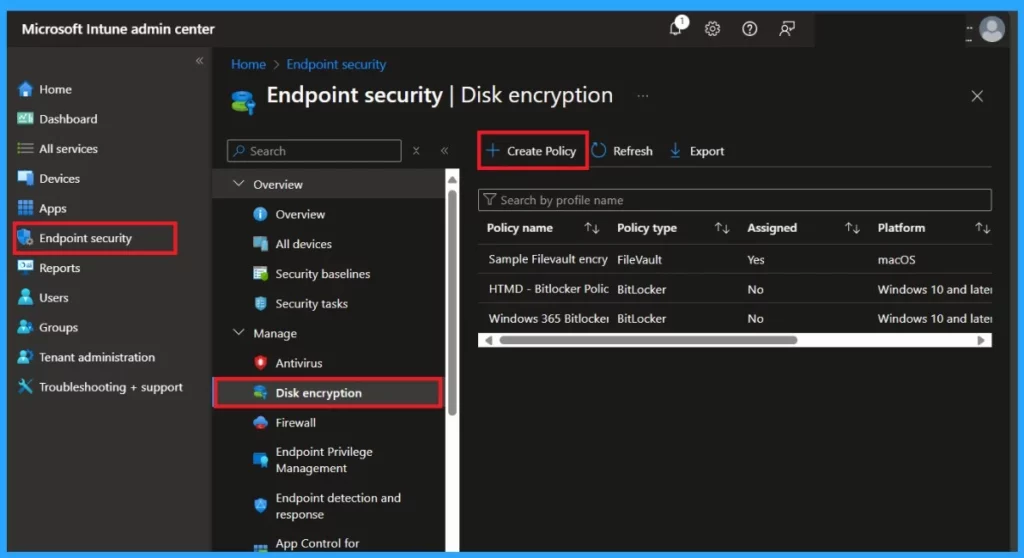Click the Export button
Screen dimensions: 1024x558
(697, 151)
